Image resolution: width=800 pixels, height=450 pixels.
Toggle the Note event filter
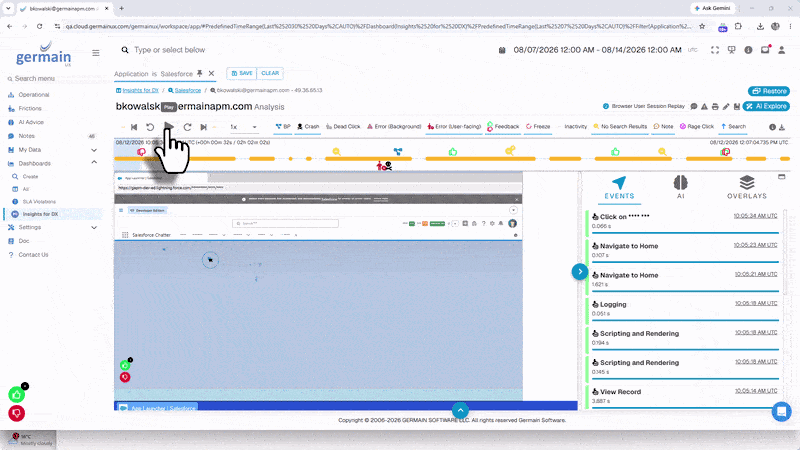coord(663,127)
